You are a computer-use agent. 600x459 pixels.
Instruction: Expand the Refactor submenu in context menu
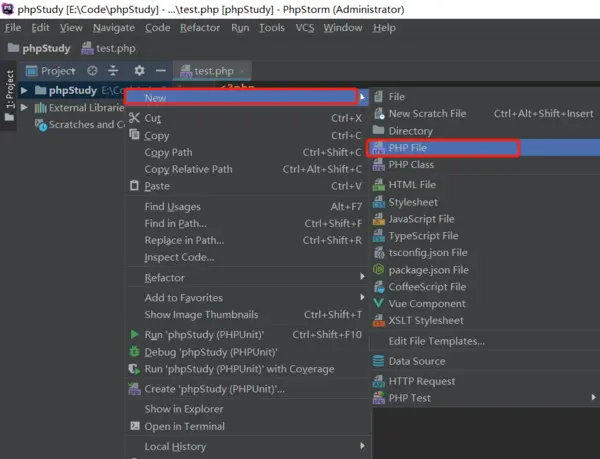[246, 278]
